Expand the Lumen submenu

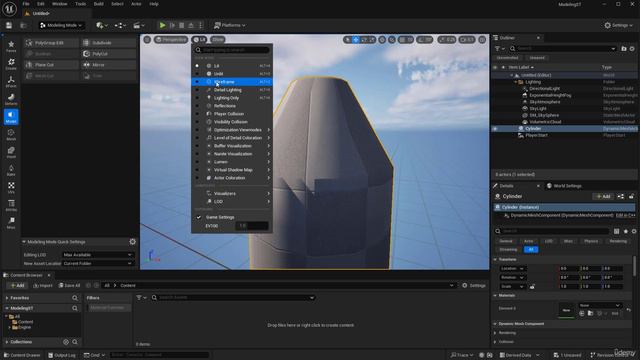coord(232,162)
